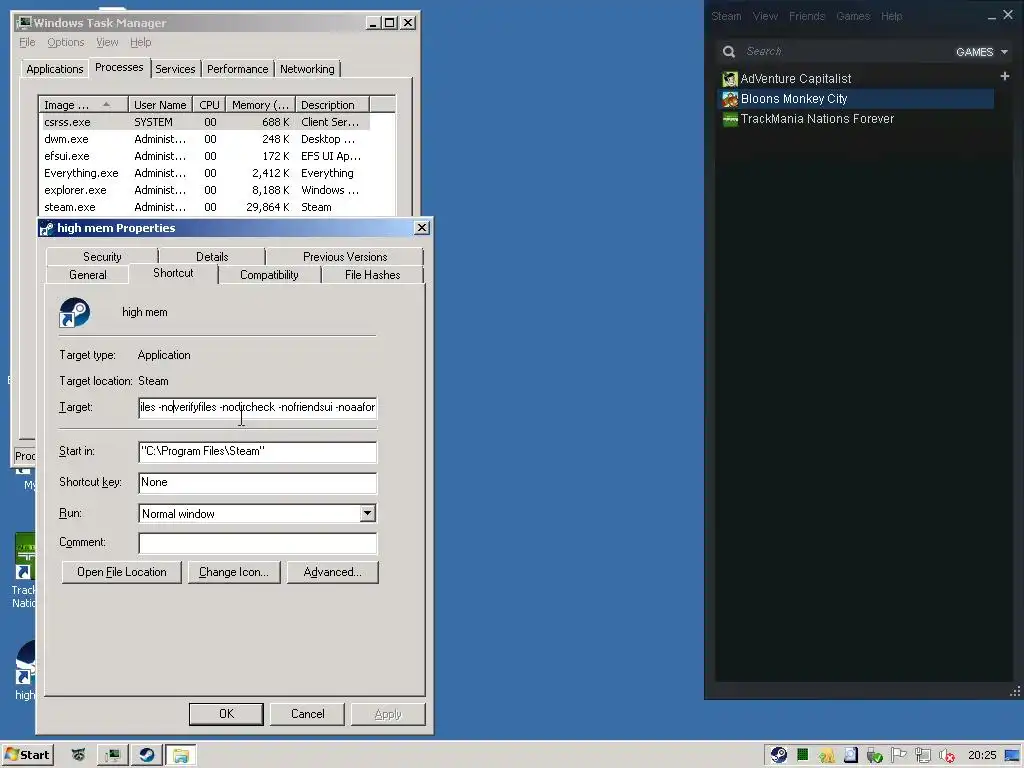Open the Run dropdown arrow
Viewport: 1024px width, 768px height.
coord(368,513)
